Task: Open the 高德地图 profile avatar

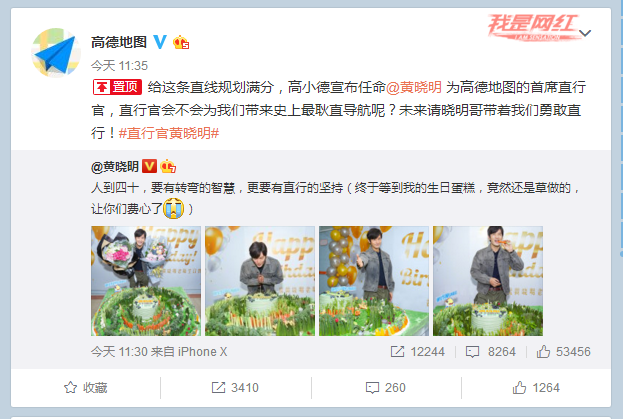Action: [56, 53]
